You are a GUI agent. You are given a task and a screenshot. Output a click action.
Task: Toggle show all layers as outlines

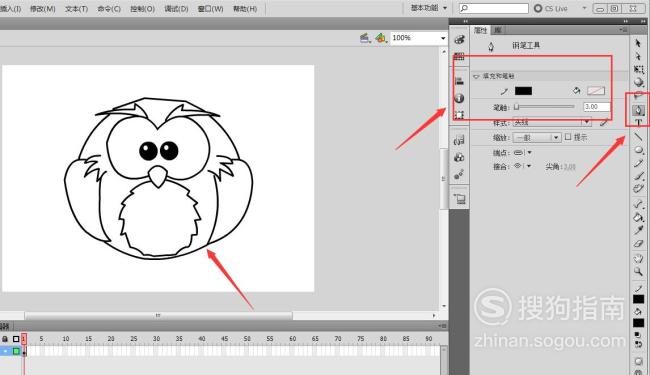[x=16, y=339]
